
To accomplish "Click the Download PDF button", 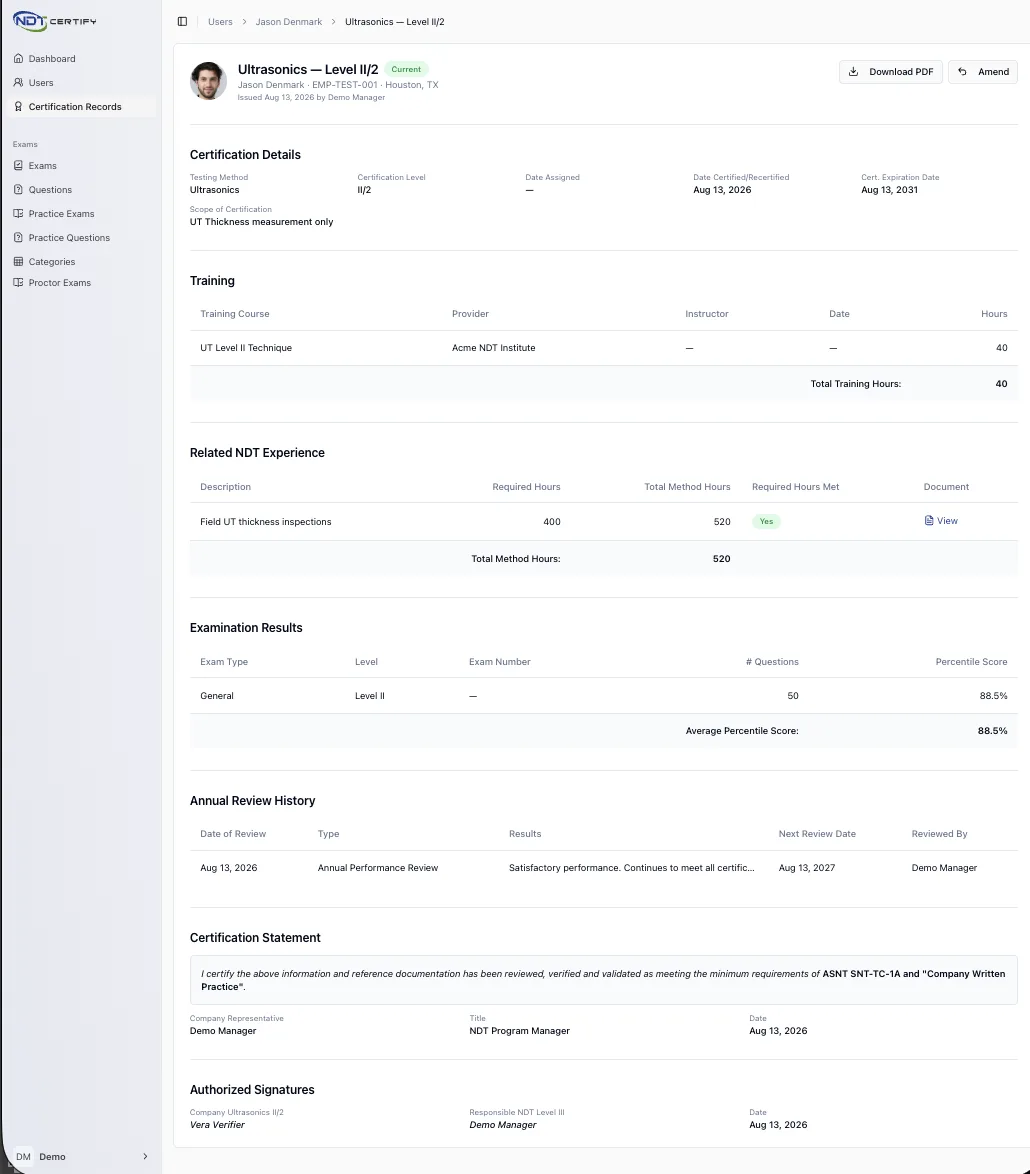I will click(x=890, y=72).
